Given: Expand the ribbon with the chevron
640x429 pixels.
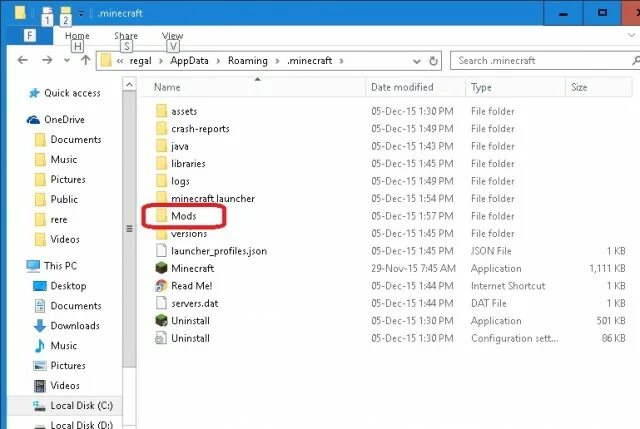Looking at the screenshot, I should [631, 36].
